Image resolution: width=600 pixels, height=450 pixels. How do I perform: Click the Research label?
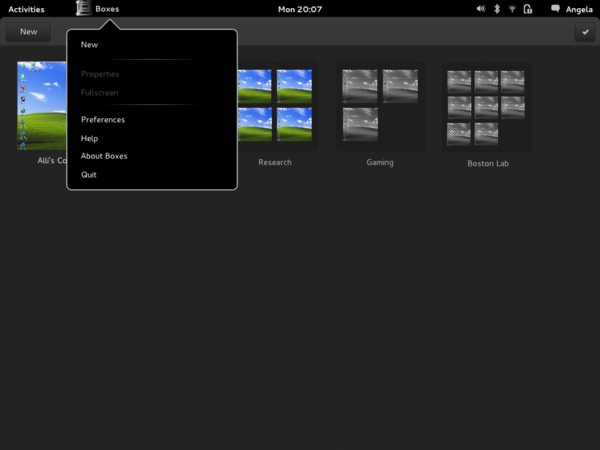tap(275, 162)
